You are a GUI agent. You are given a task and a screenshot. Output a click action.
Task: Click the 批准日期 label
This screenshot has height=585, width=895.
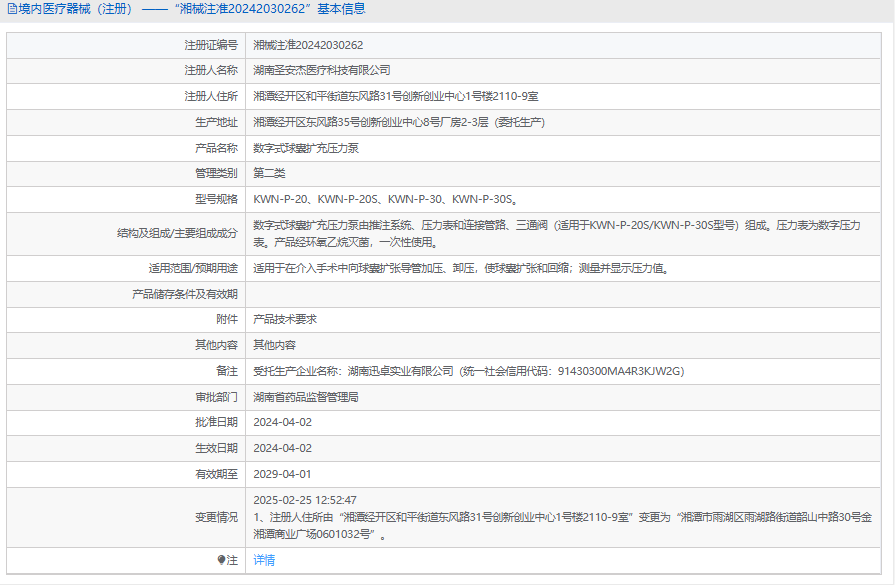click(x=216, y=422)
